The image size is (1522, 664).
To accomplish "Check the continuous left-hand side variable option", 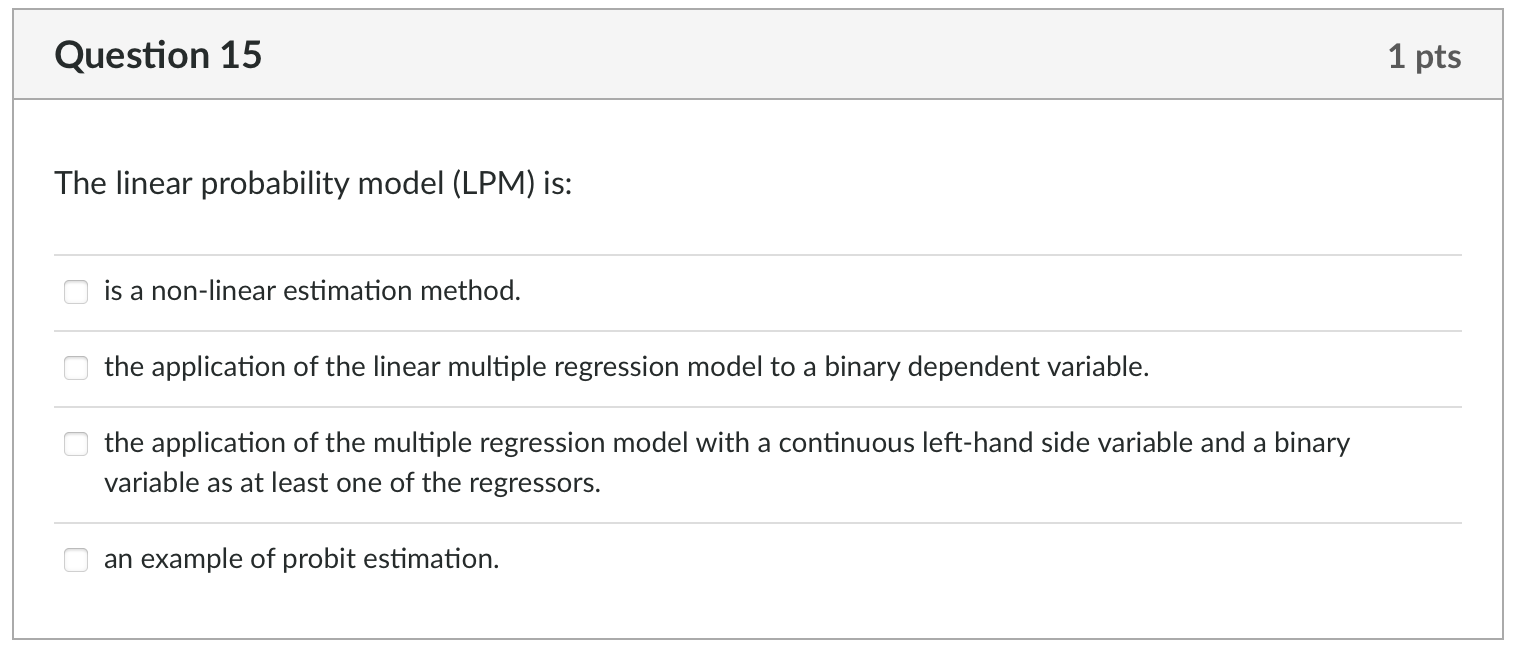I will (x=76, y=444).
